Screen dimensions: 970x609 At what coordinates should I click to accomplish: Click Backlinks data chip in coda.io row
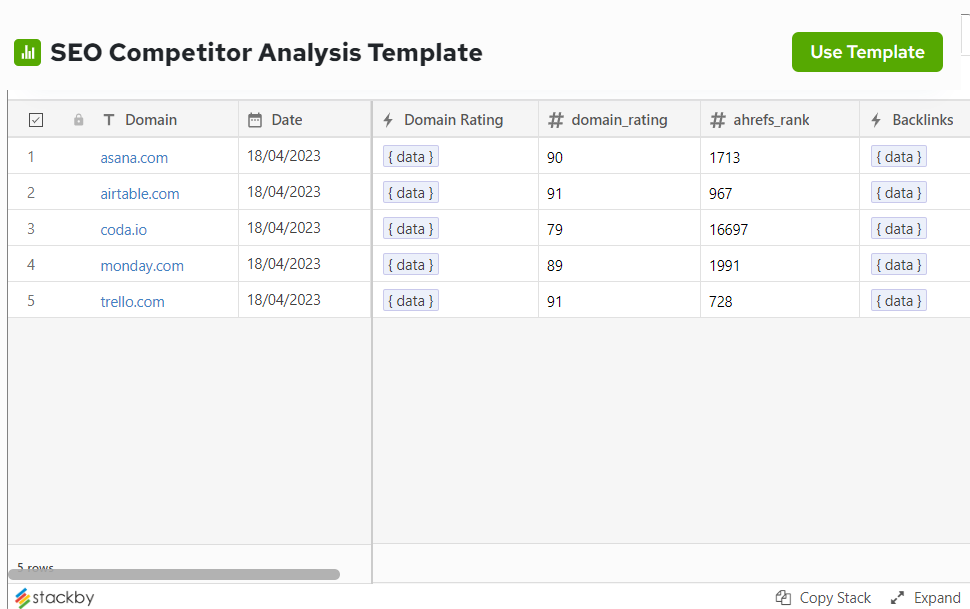tap(899, 228)
